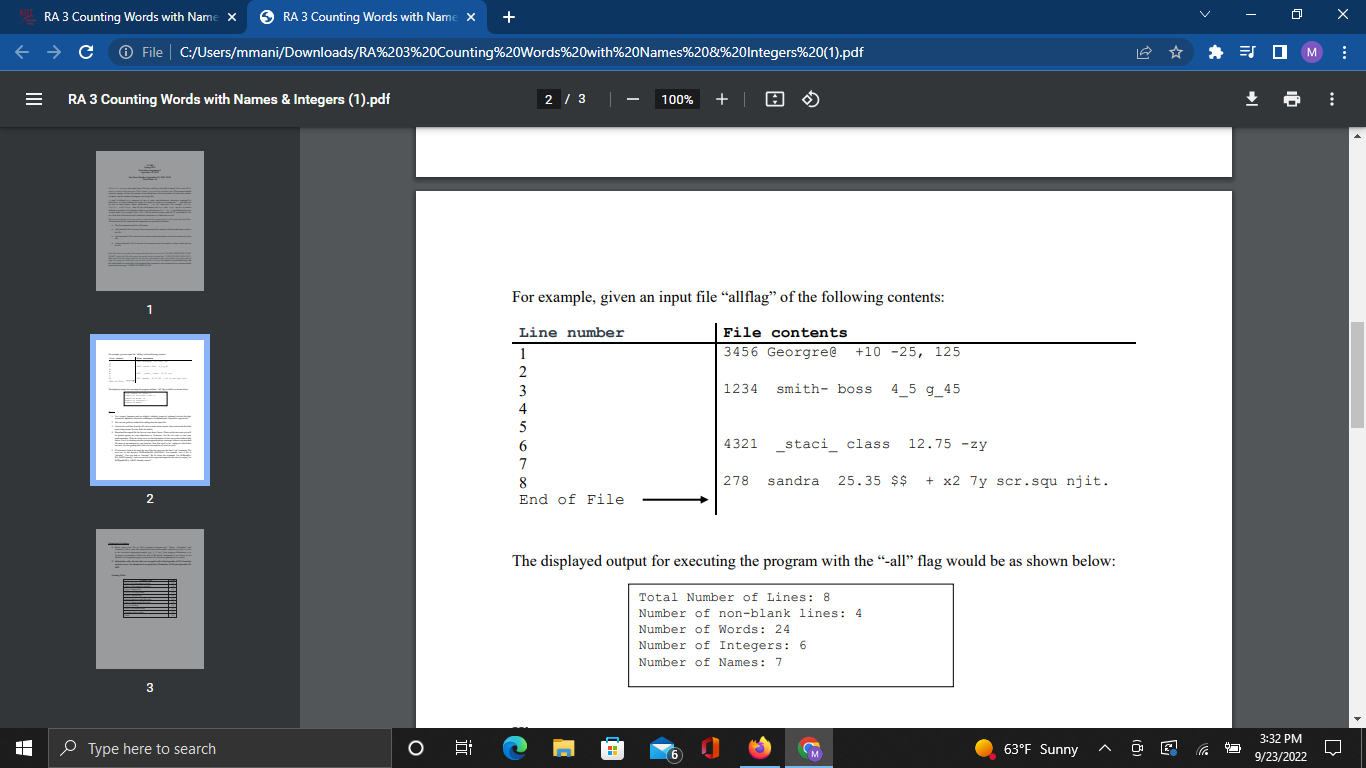The height and width of the screenshot is (768, 1366).
Task: Open a new browser tab
Action: [x=509, y=16]
